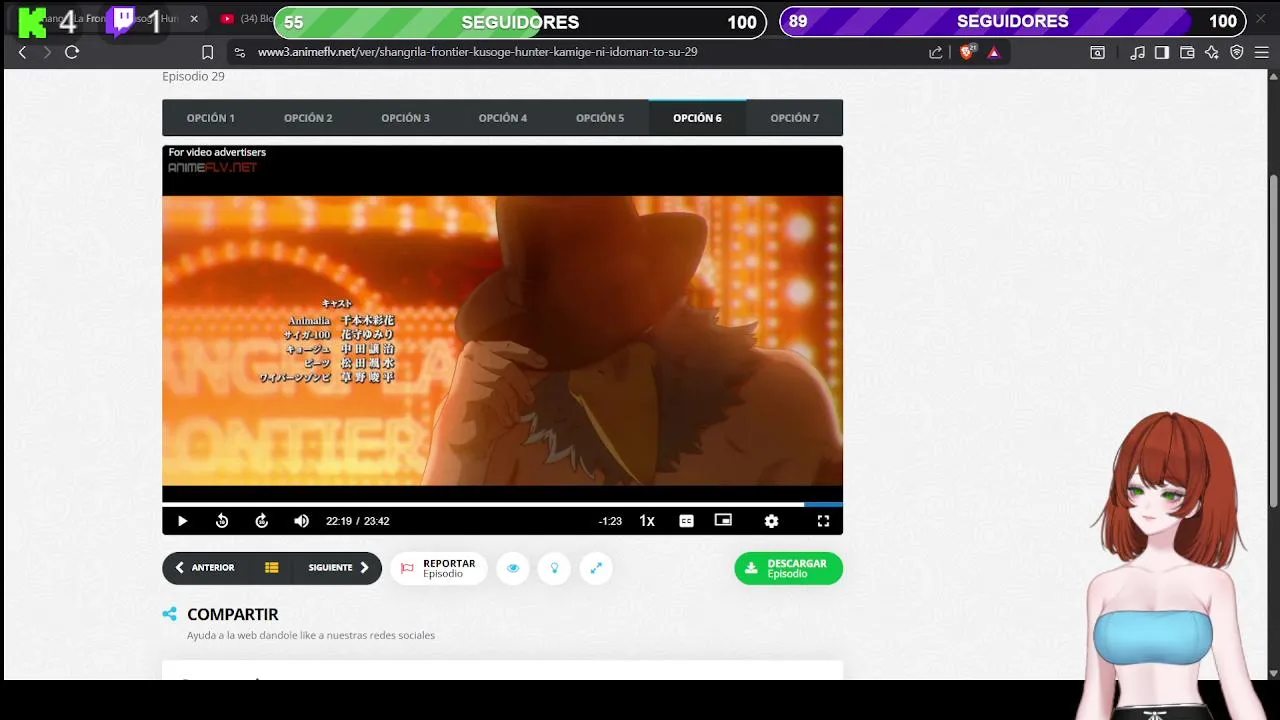This screenshot has width=1280, height=720.
Task: Select the Opción 3 server tab
Action: pos(405,118)
